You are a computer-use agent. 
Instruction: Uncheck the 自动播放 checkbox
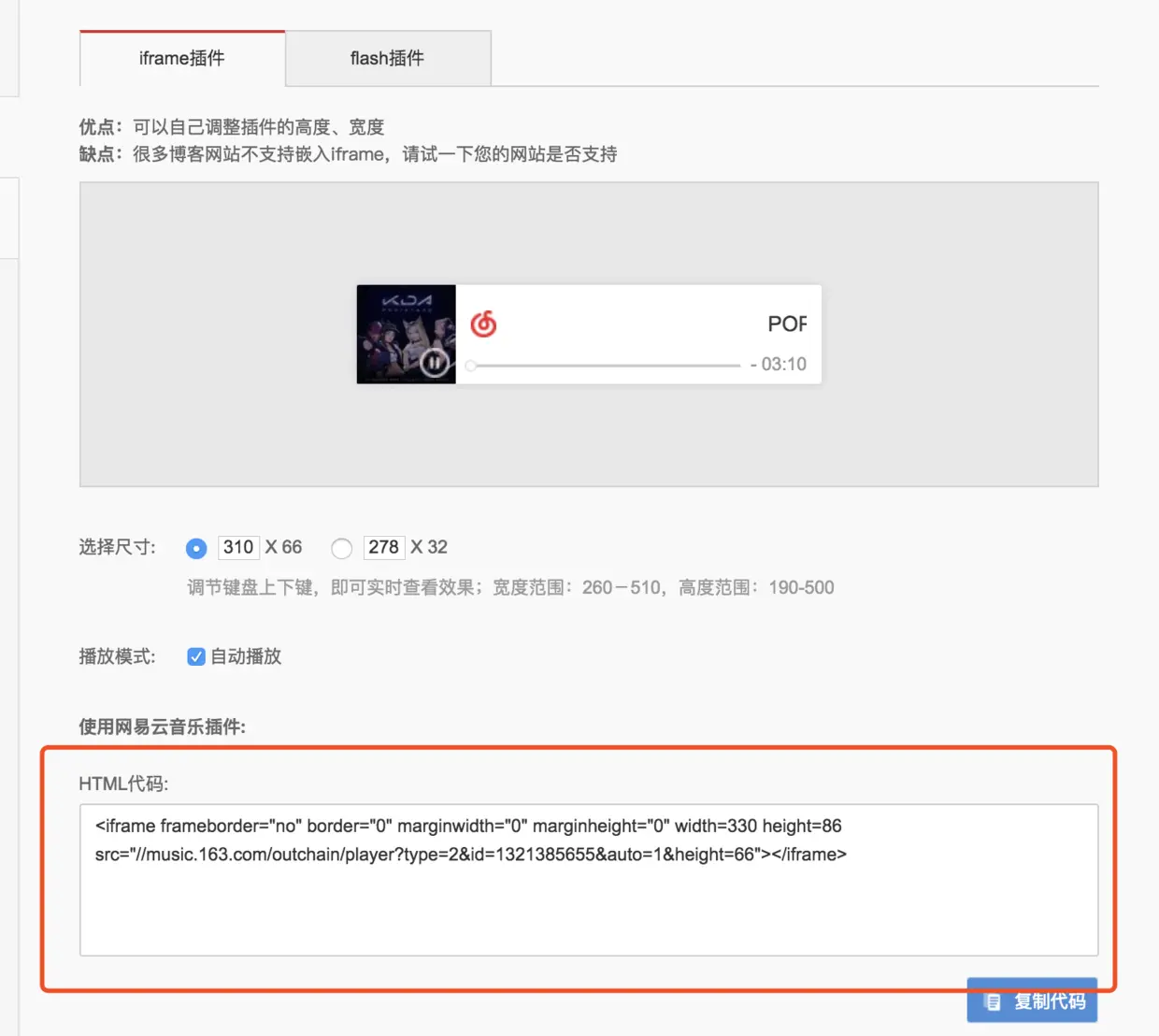click(x=196, y=656)
